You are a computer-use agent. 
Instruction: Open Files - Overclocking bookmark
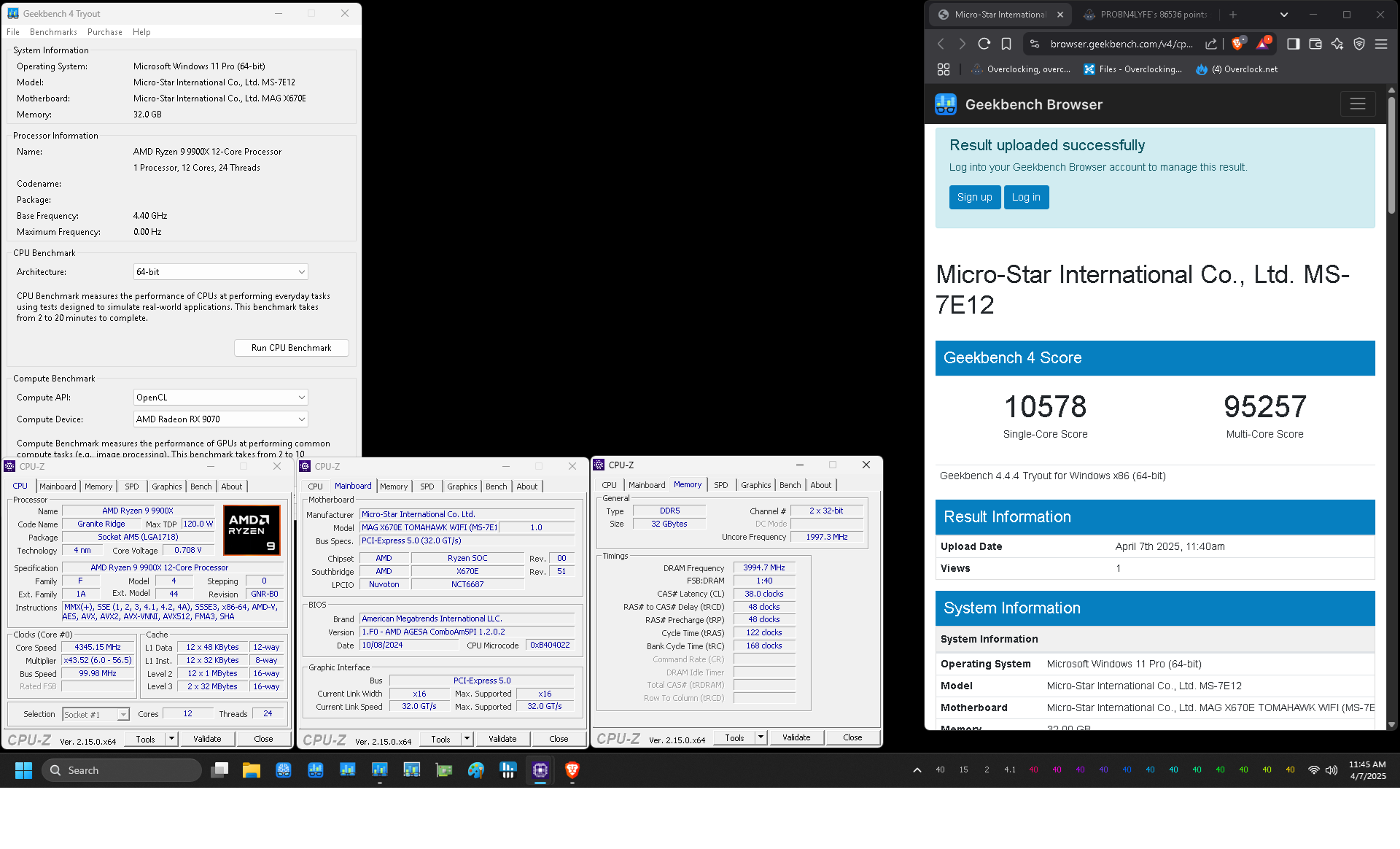tap(1133, 69)
